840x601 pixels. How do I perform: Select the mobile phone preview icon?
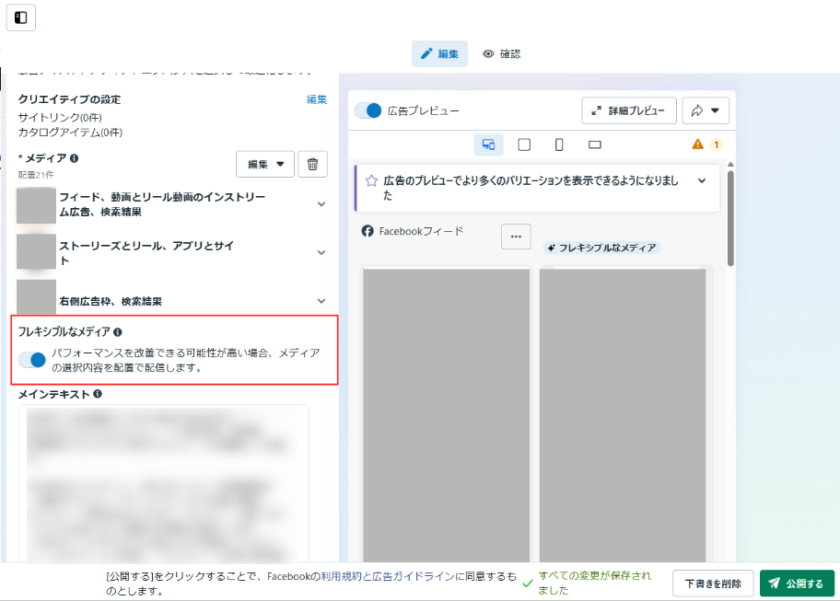(559, 145)
